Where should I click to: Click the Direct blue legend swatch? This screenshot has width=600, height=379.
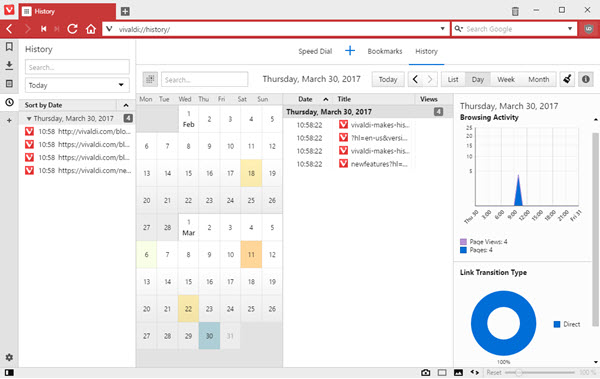click(557, 324)
